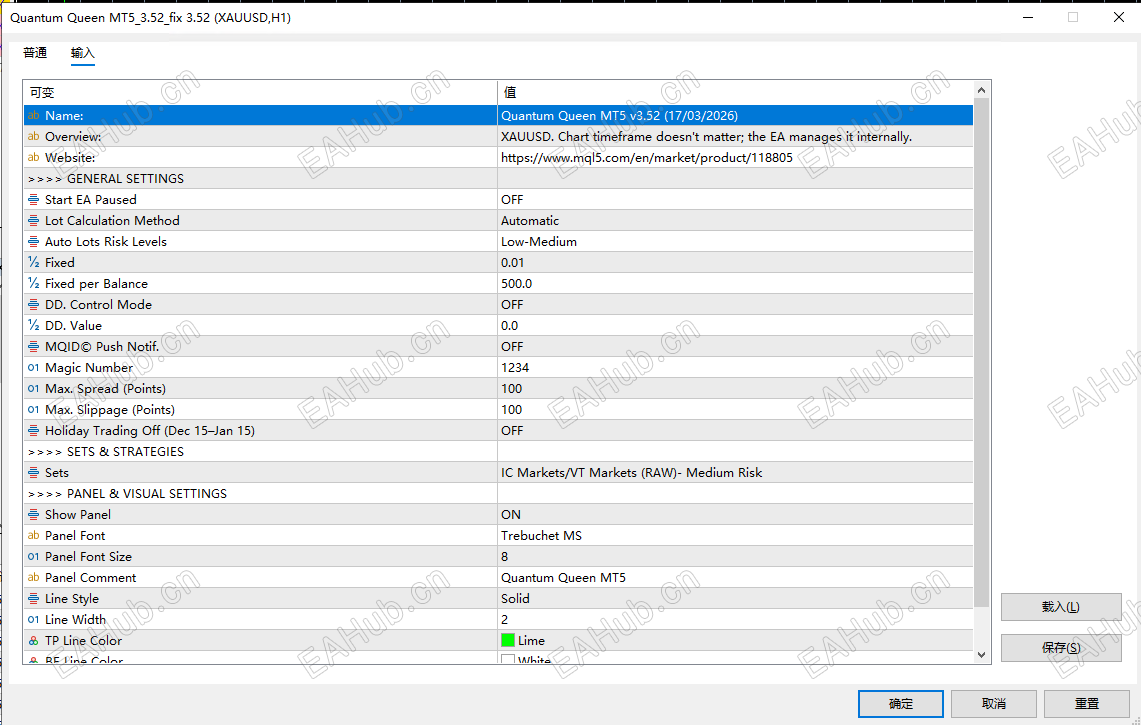This screenshot has height=725, width=1141.
Task: Open the Line Style value Solid
Action: point(735,598)
